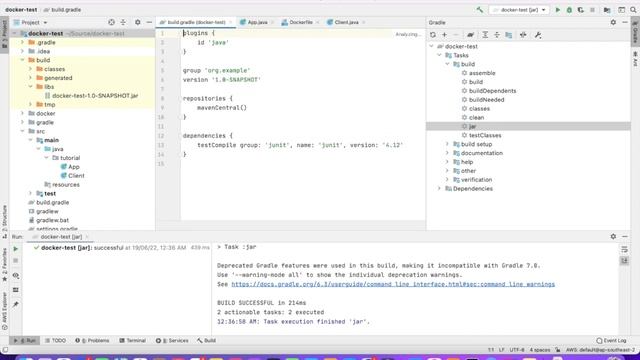Open the Build tool window button
Image resolution: width=640 pixels, height=360 pixels.
[x=207, y=340]
